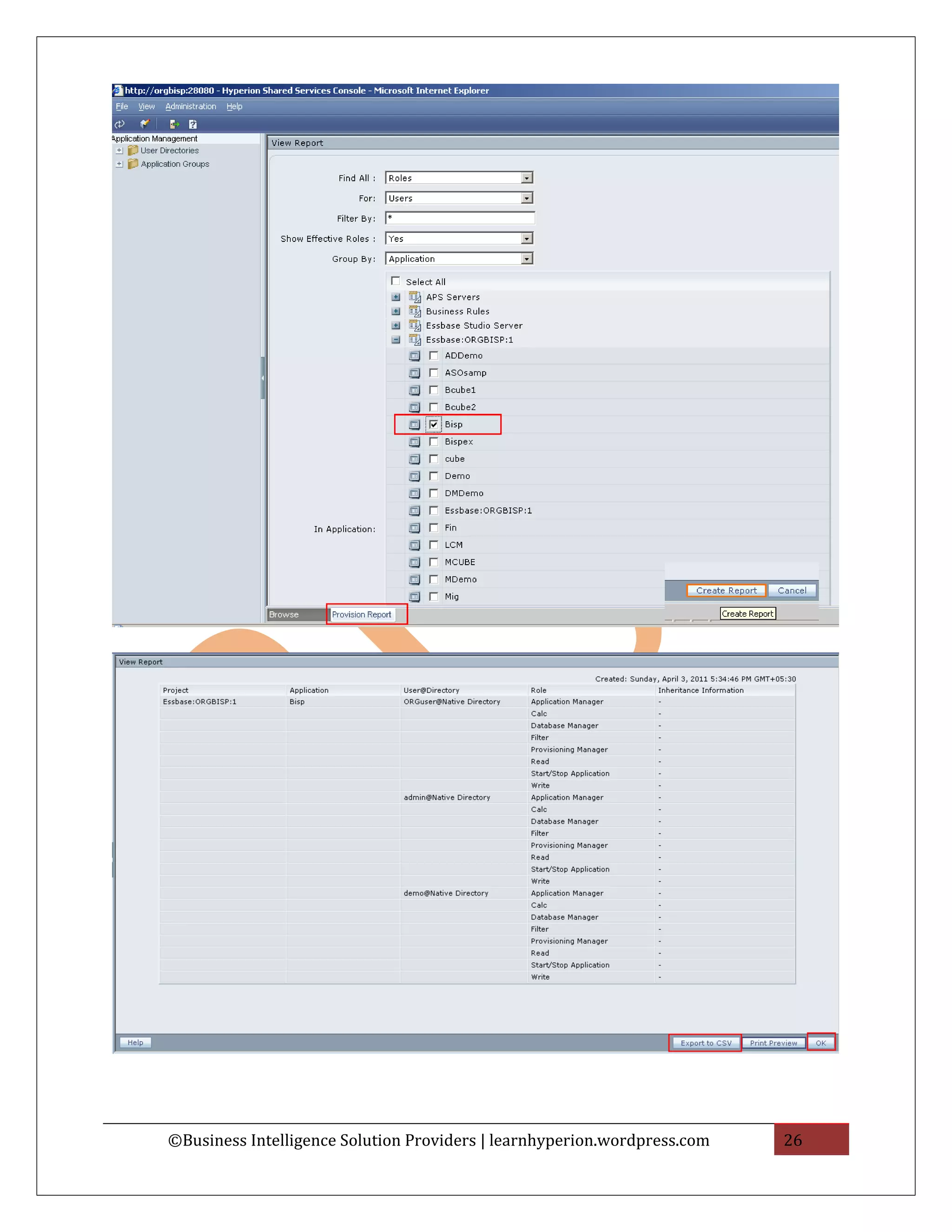Expand the Application Groups tree node

pyautogui.click(x=119, y=164)
